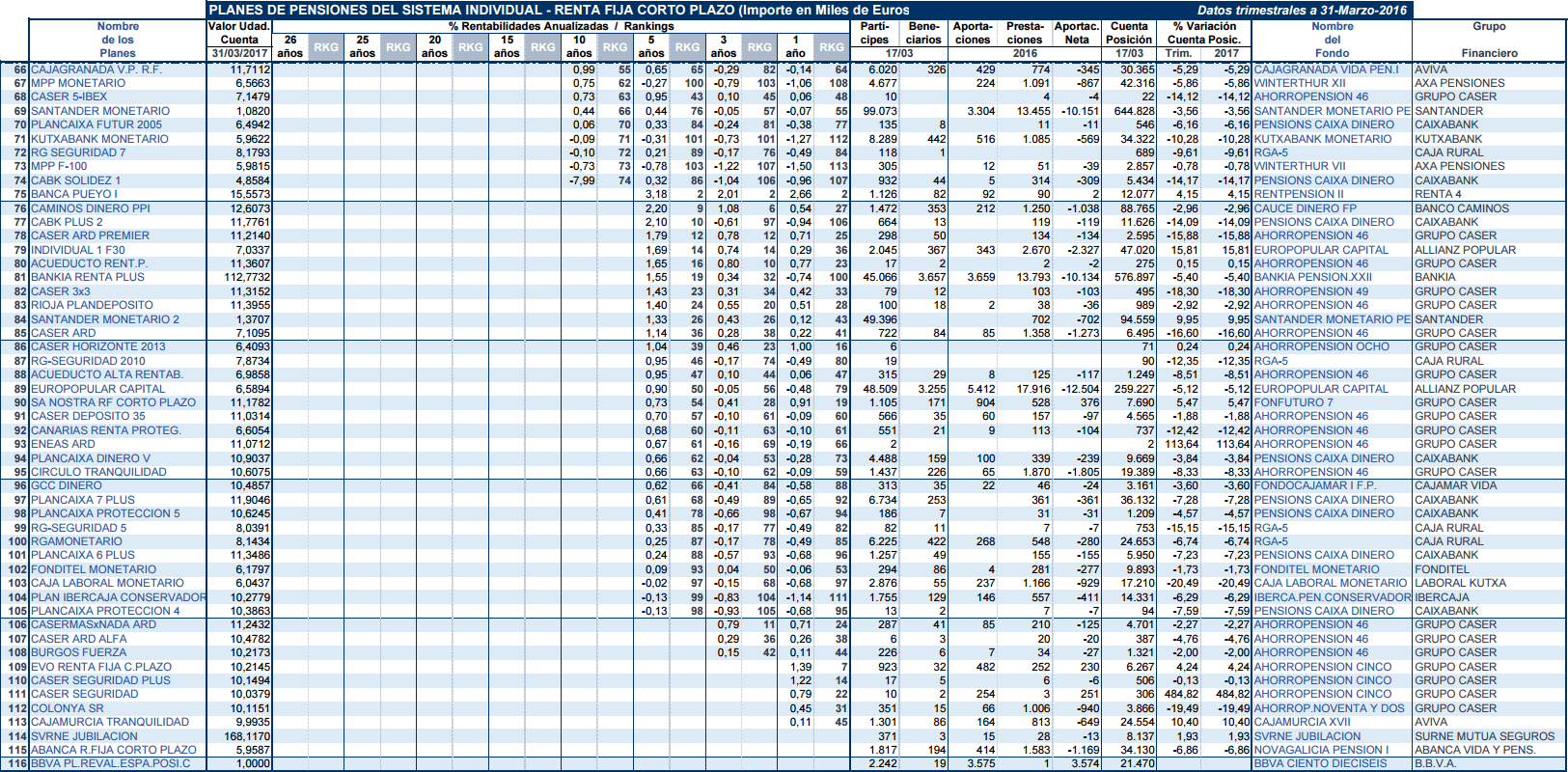Click the COLONYA SR plan name
Image resolution: width=1568 pixels, height=772 pixels.
(x=68, y=708)
